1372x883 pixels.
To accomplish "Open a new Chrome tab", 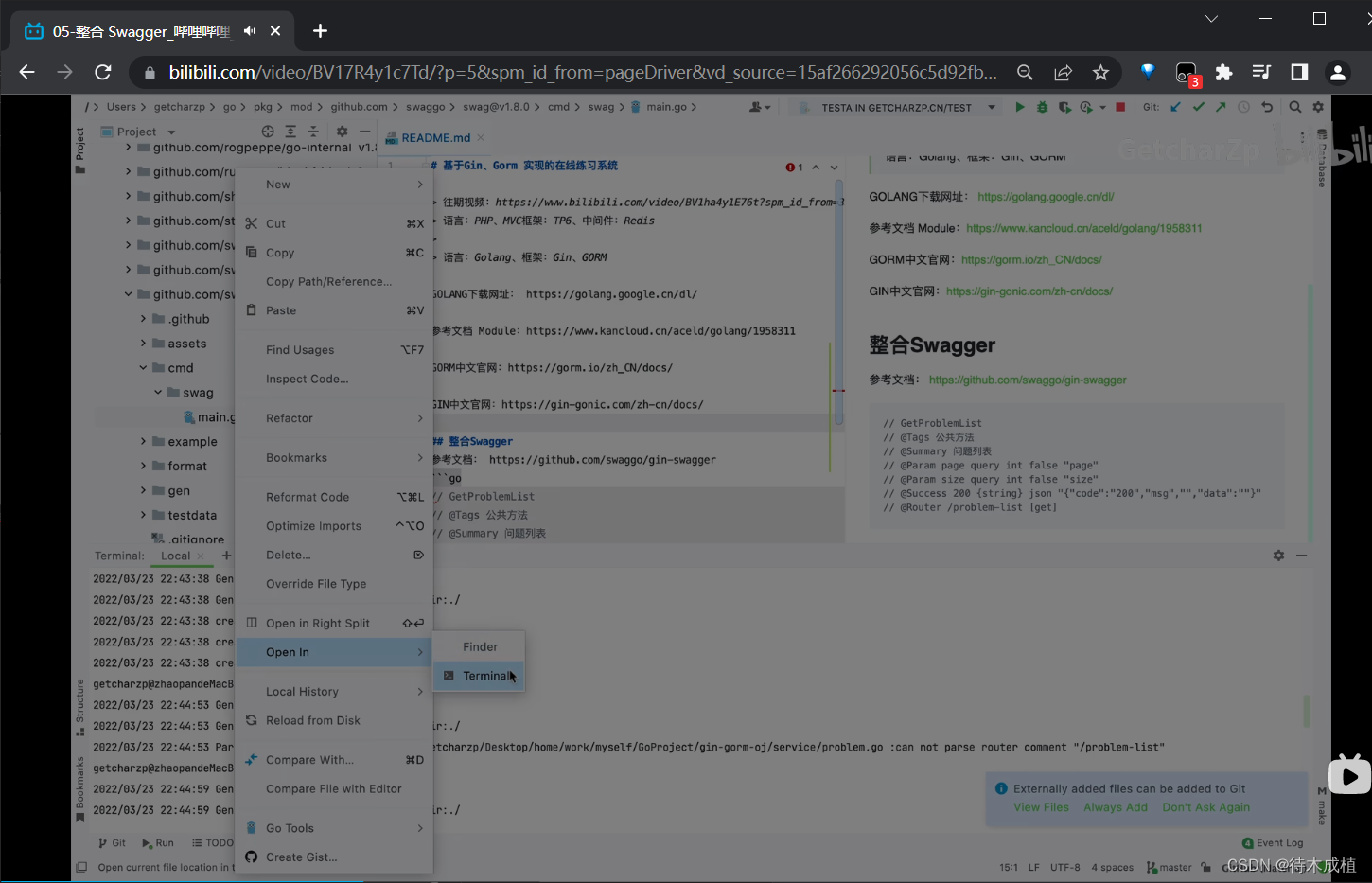I will [x=320, y=31].
